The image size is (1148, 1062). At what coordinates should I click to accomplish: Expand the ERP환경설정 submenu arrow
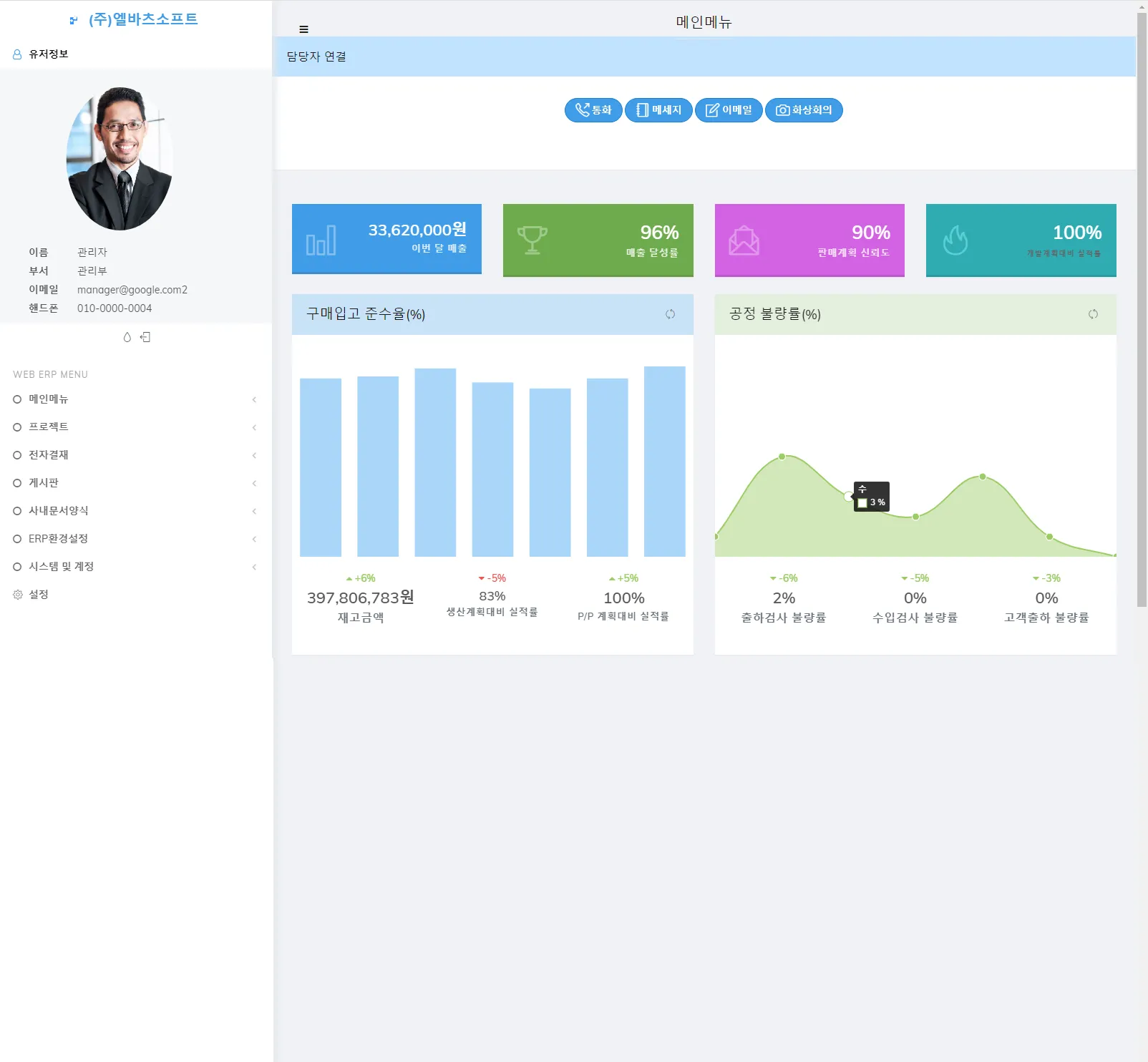pos(254,540)
